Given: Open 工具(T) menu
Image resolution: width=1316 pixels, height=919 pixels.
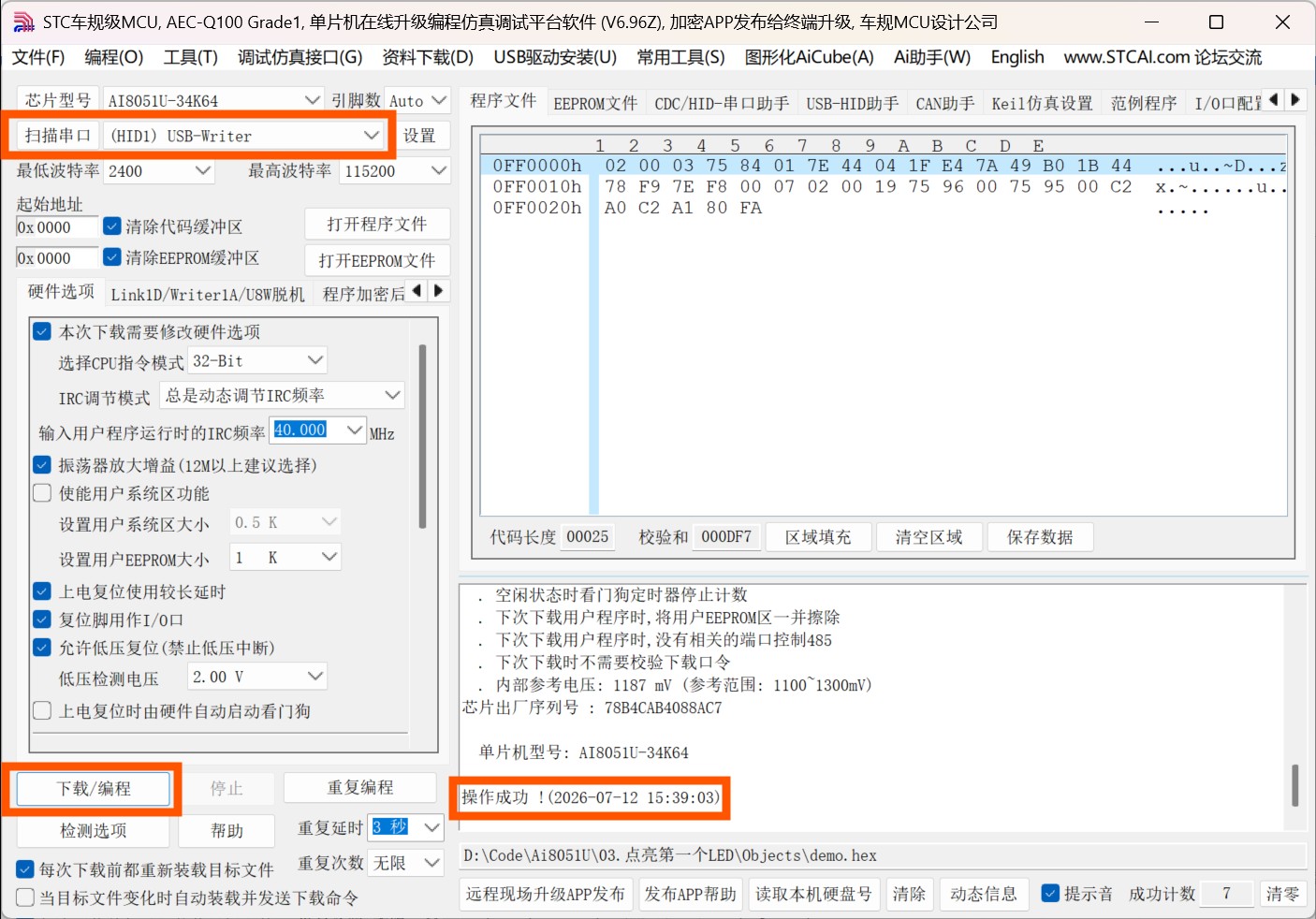Looking at the screenshot, I should [x=191, y=57].
